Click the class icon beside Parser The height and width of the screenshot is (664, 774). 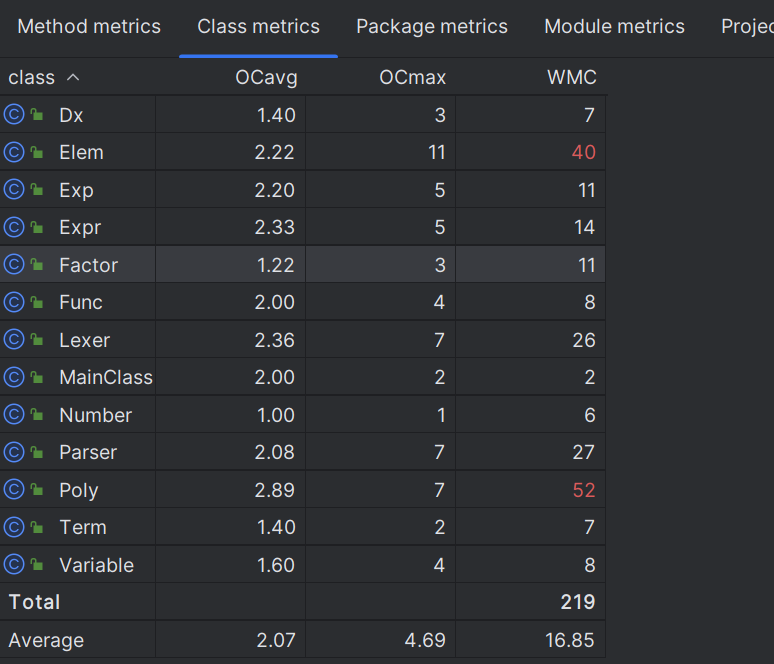pos(14,452)
